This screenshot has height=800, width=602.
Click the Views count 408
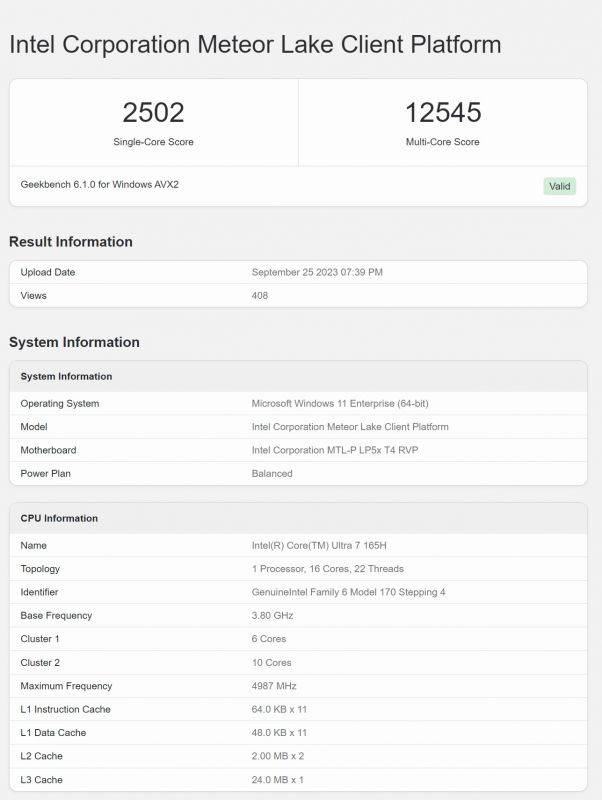tap(260, 296)
